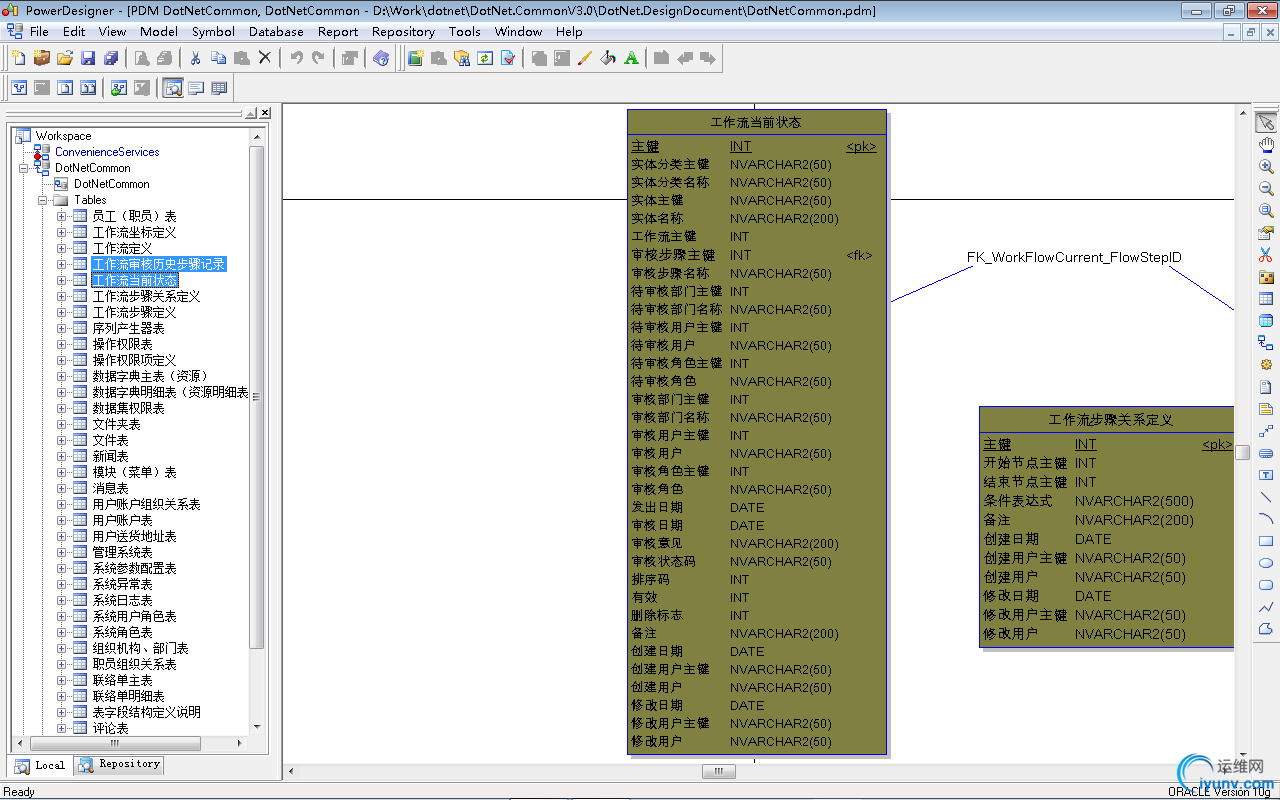
Task: Click the Save diskette toolbar icon
Action: (x=87, y=58)
